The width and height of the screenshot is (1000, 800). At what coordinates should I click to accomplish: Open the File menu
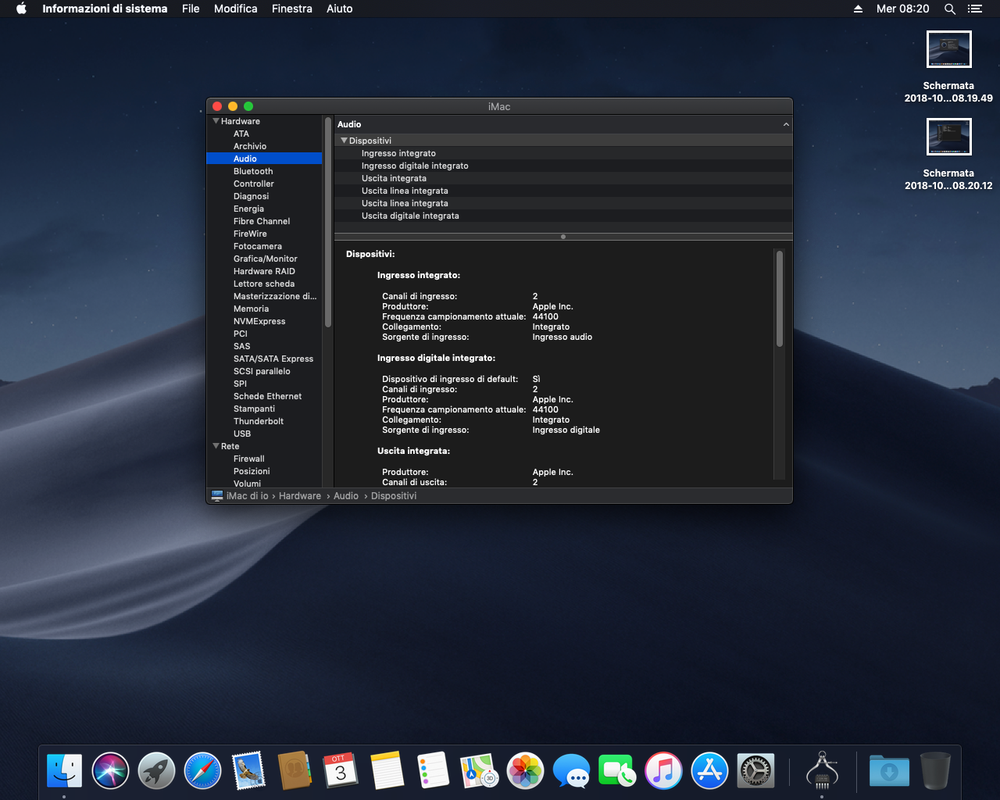coord(190,9)
